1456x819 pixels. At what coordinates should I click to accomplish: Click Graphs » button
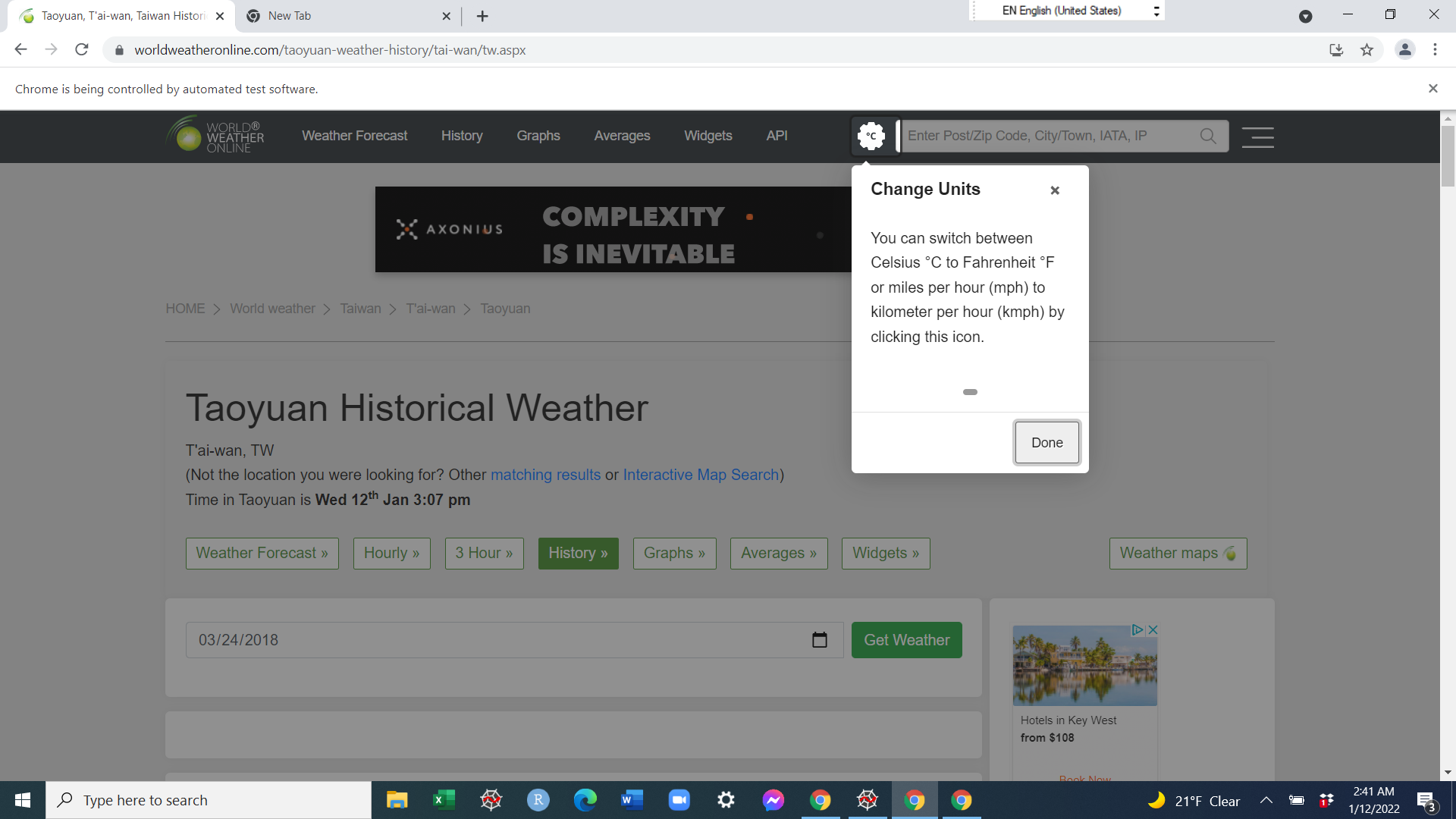pyautogui.click(x=674, y=554)
